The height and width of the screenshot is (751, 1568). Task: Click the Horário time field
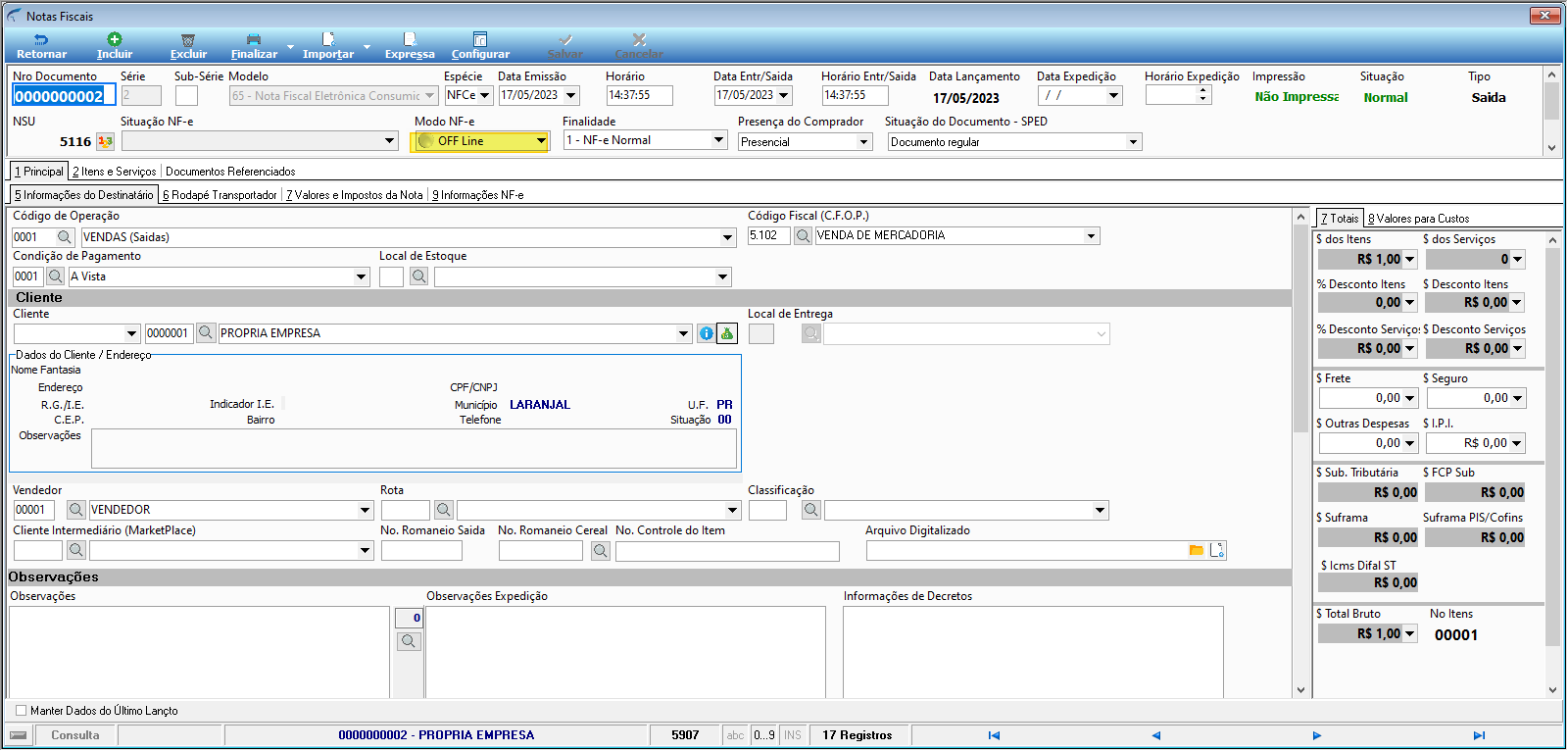point(639,96)
